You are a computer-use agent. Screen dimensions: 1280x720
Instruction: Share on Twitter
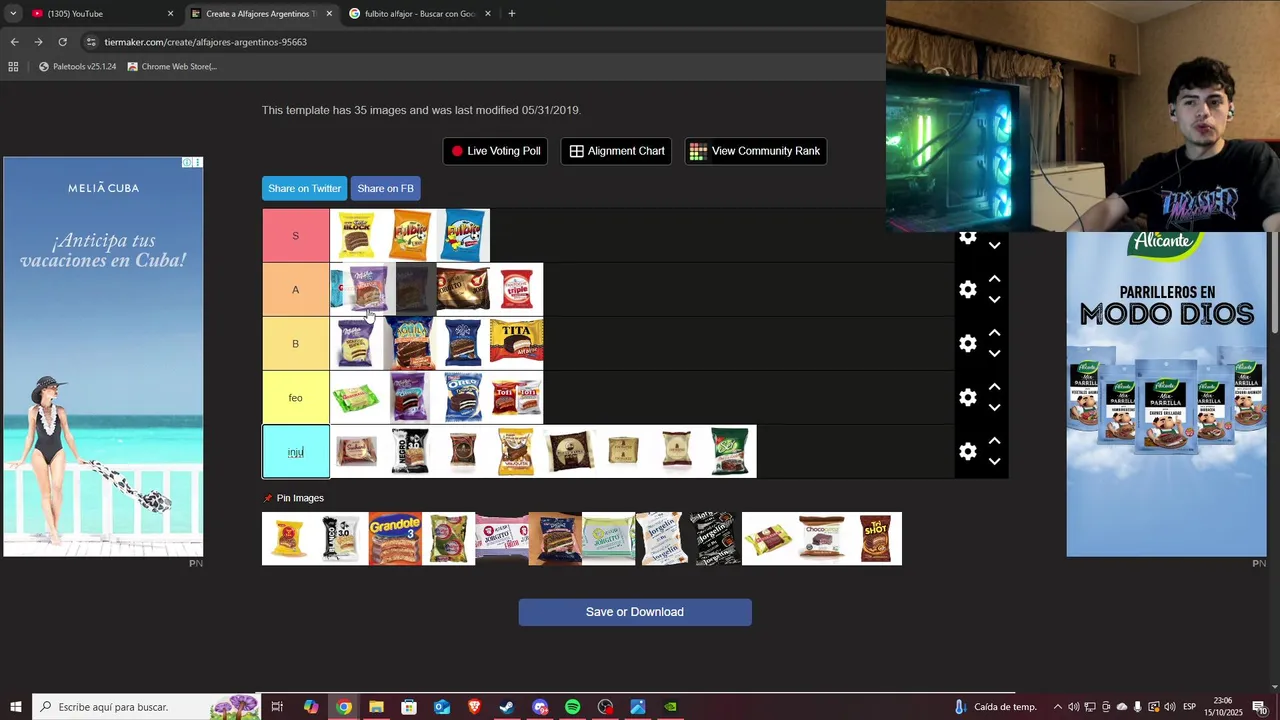coord(304,188)
